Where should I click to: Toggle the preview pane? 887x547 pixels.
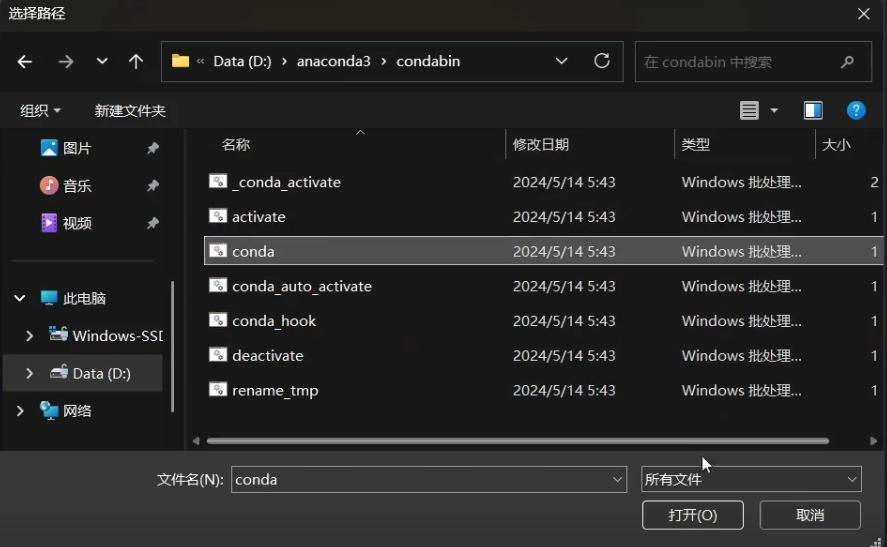[813, 110]
